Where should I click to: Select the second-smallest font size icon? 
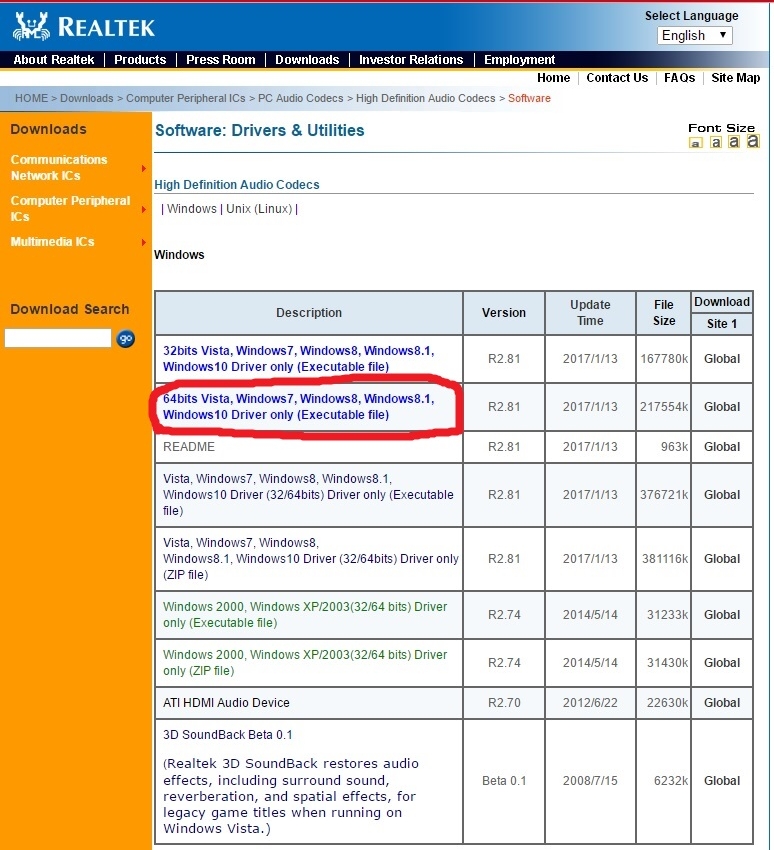(x=715, y=143)
